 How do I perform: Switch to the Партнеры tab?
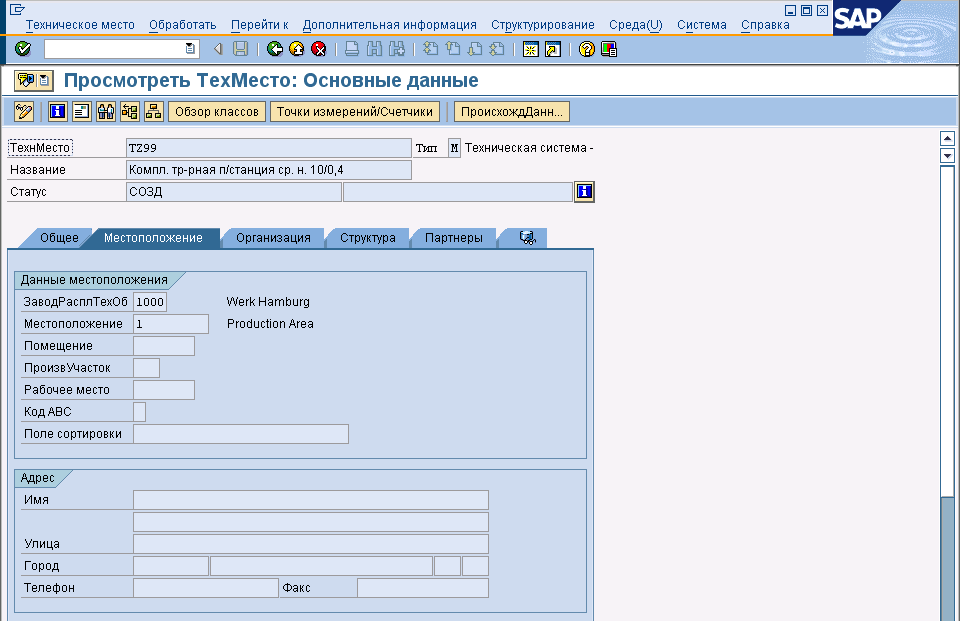coord(454,238)
